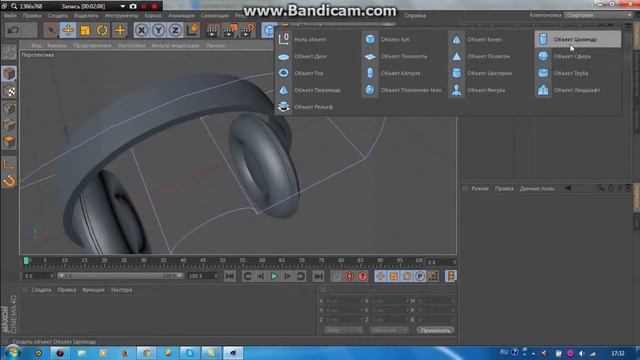
Task: Toggle scale keyframe recording button
Action: pyautogui.click(x=393, y=276)
